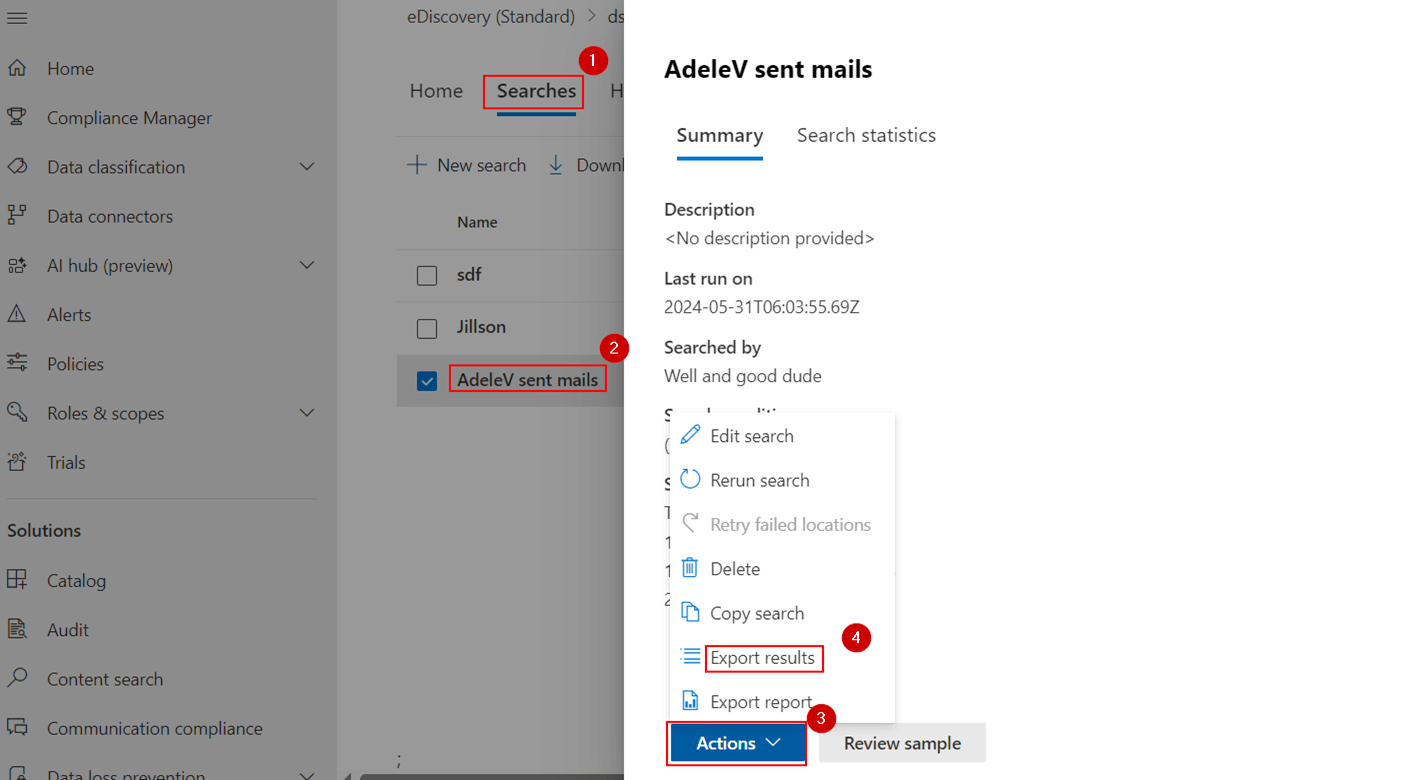The width and height of the screenshot is (1423, 780).
Task: Click the Review sample button
Action: pyautogui.click(x=901, y=743)
